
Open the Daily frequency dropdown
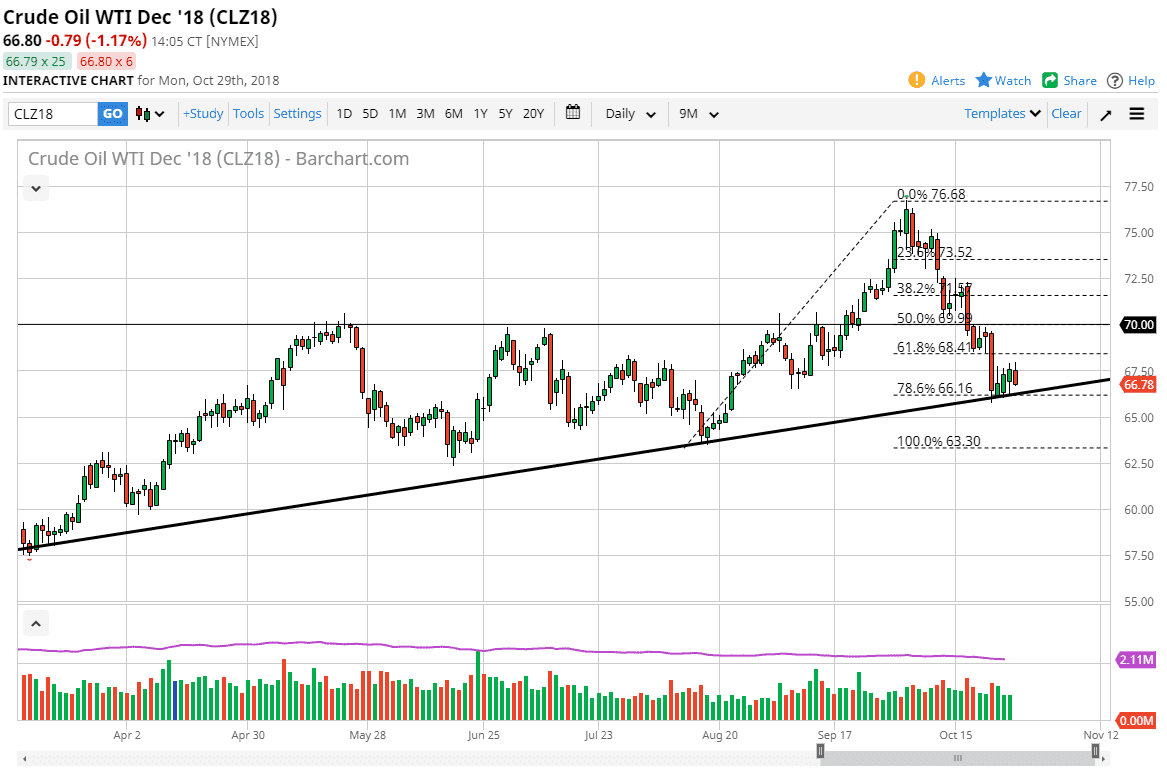click(629, 114)
